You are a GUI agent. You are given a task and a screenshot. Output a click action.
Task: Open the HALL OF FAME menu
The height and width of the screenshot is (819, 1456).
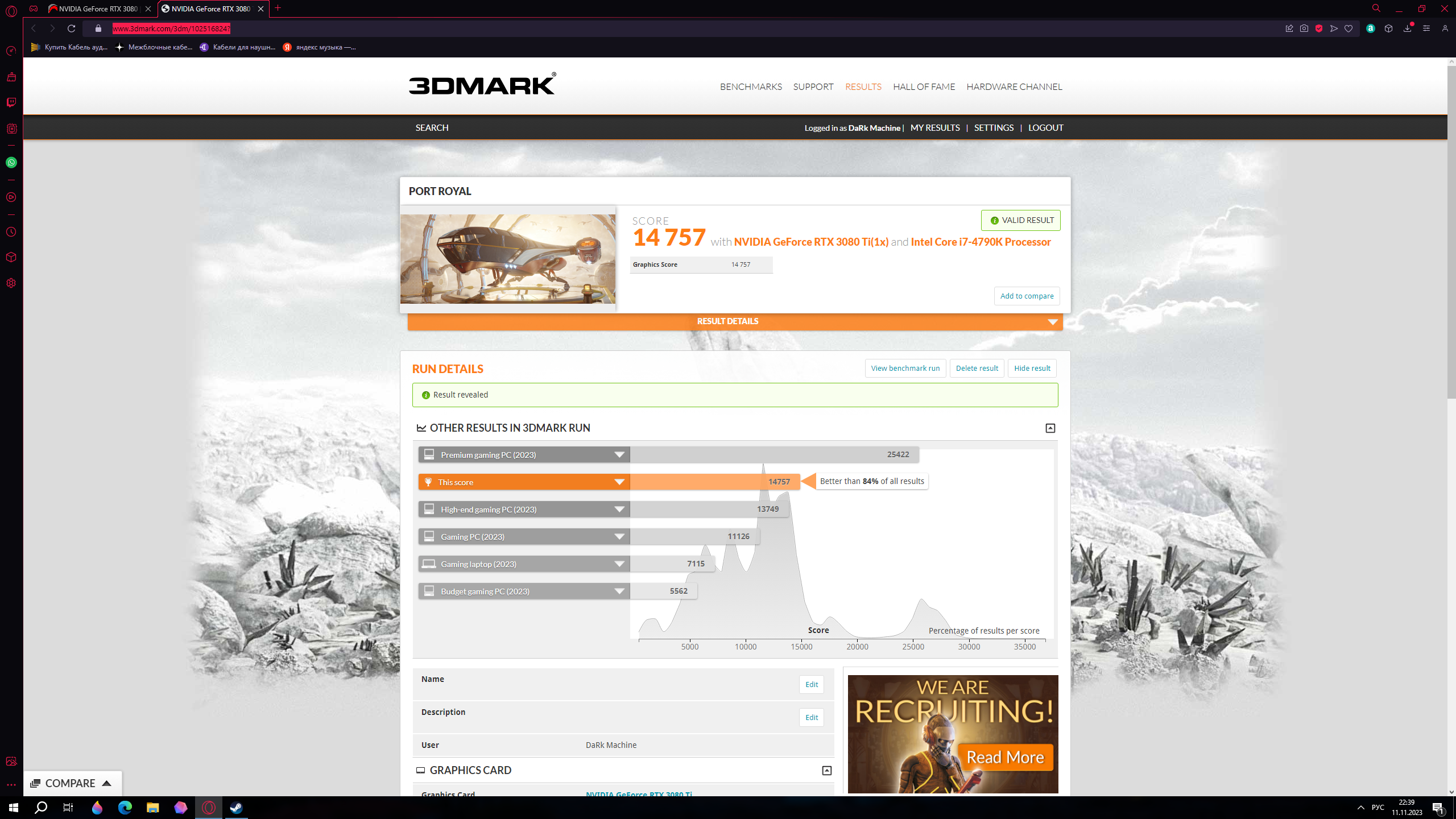click(x=924, y=86)
